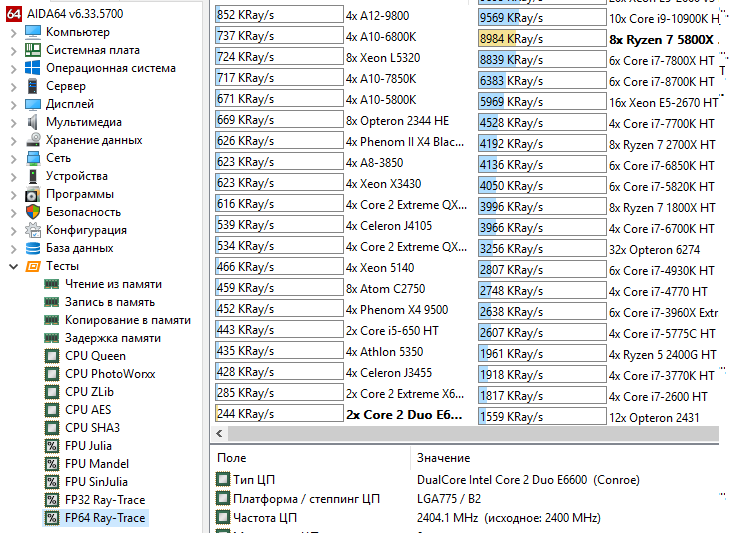Expand the Операционная система node
The height and width of the screenshot is (533, 730).
click(14, 68)
